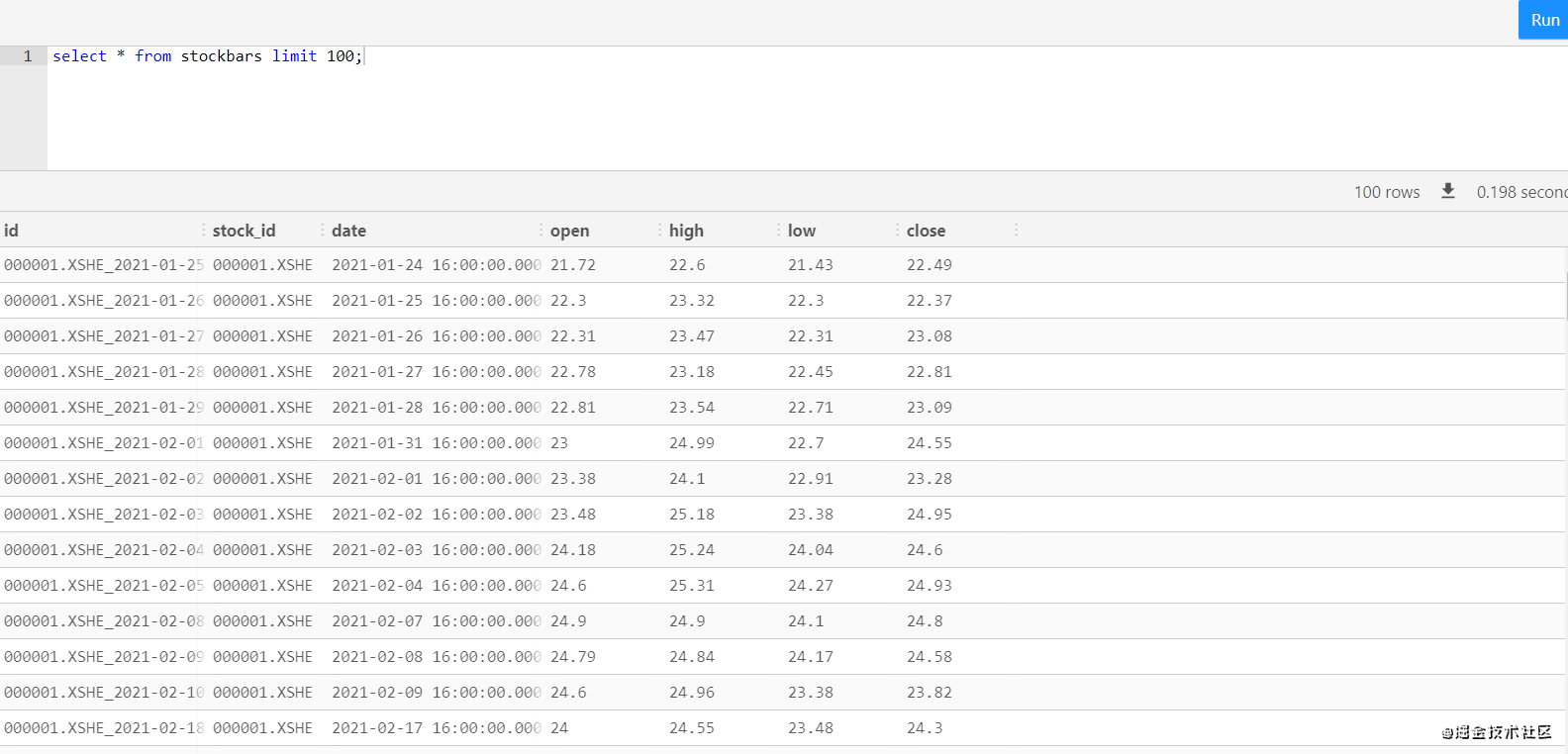Open the open column menu handle
The width and height of the screenshot is (1568, 754).
pyautogui.click(x=659, y=230)
